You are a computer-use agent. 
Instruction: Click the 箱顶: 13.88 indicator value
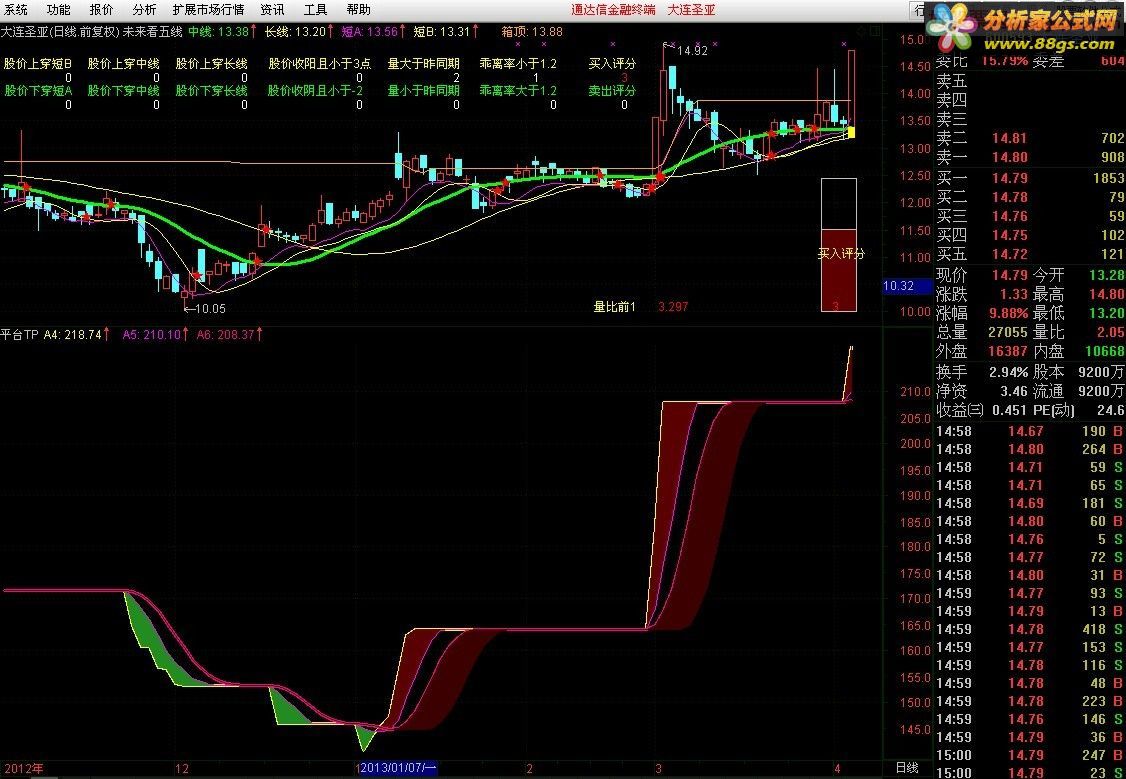pyautogui.click(x=532, y=32)
